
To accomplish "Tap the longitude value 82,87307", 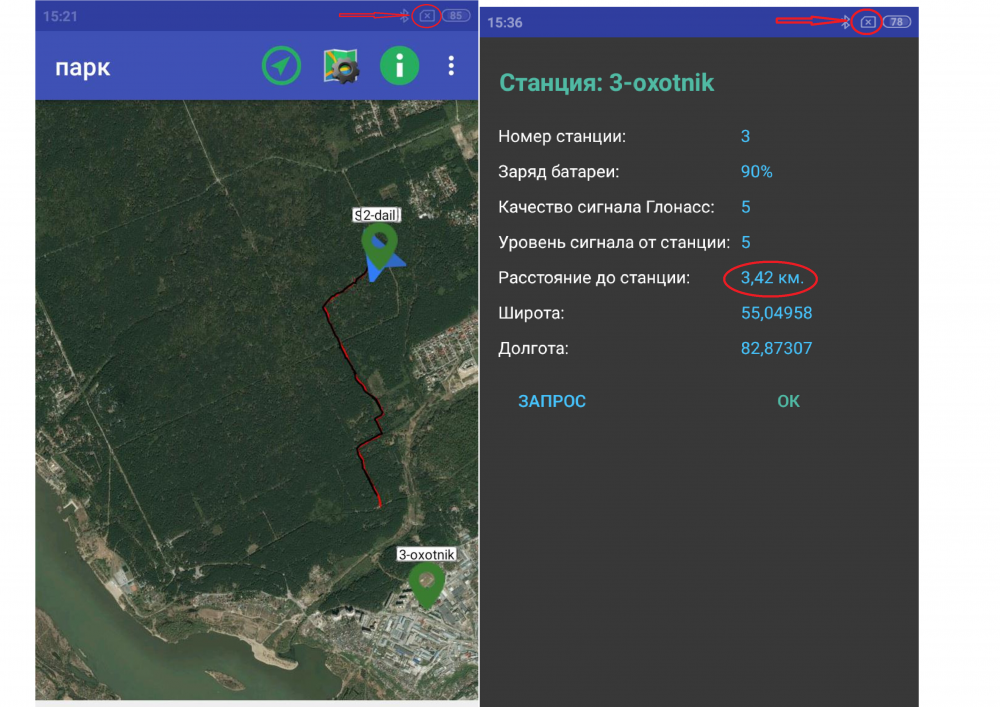I will 776,349.
